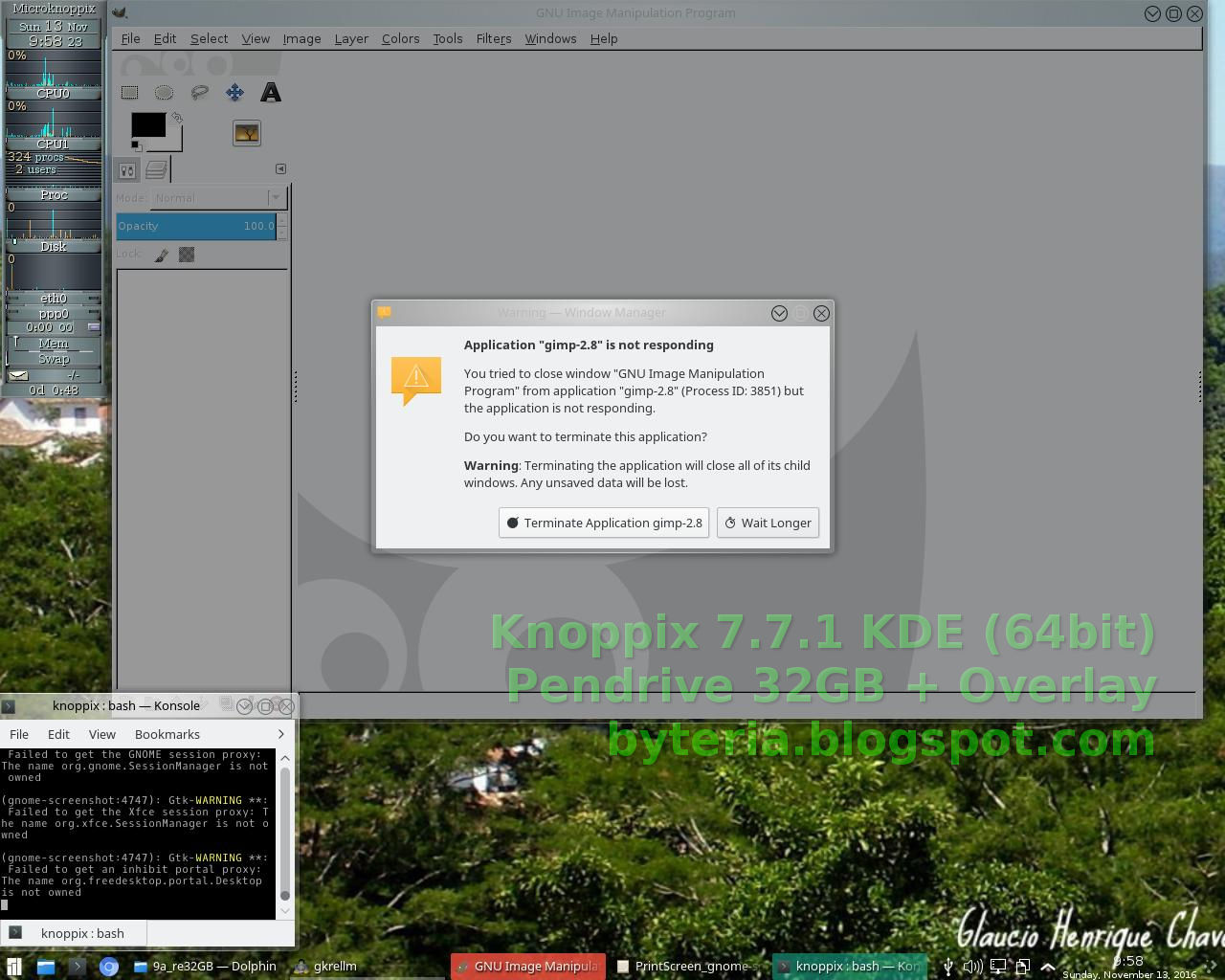Select the Free Select lasso tool
This screenshot has width=1225, height=980.
click(x=199, y=92)
